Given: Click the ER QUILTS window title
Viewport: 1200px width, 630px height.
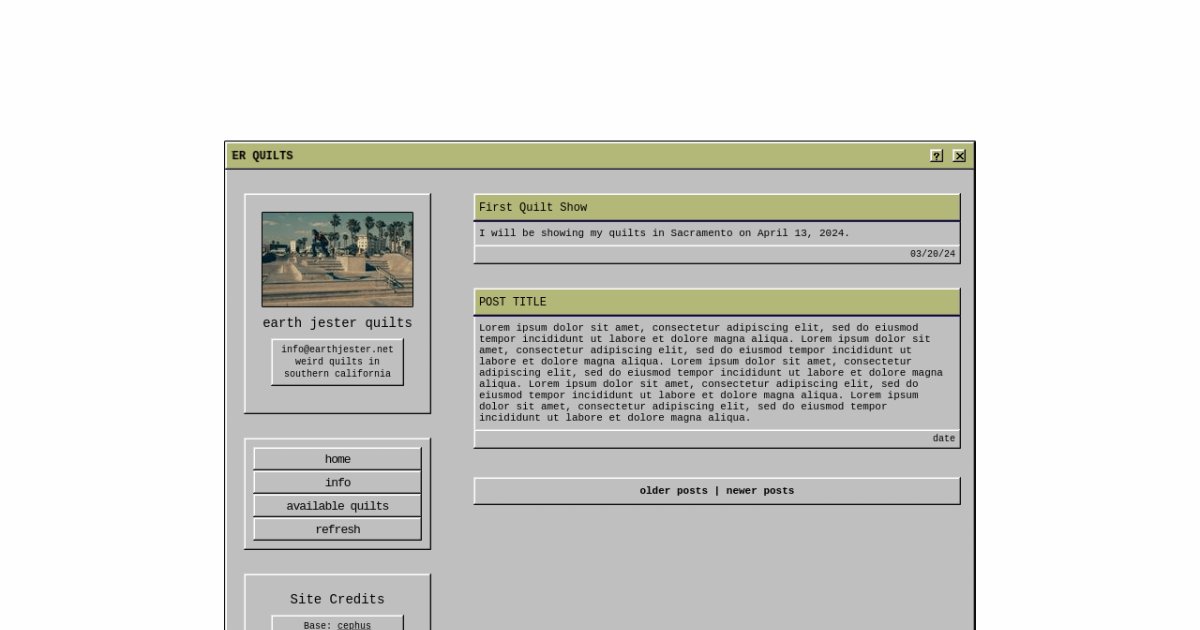Looking at the screenshot, I should 262,156.
